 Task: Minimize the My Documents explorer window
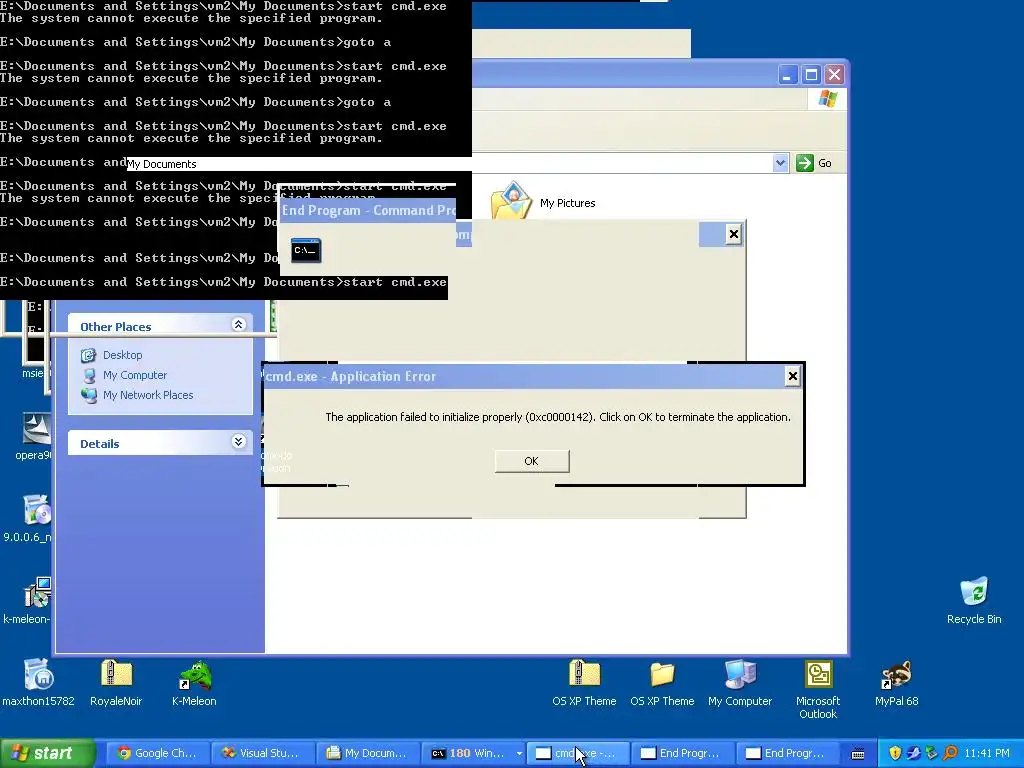pos(787,75)
